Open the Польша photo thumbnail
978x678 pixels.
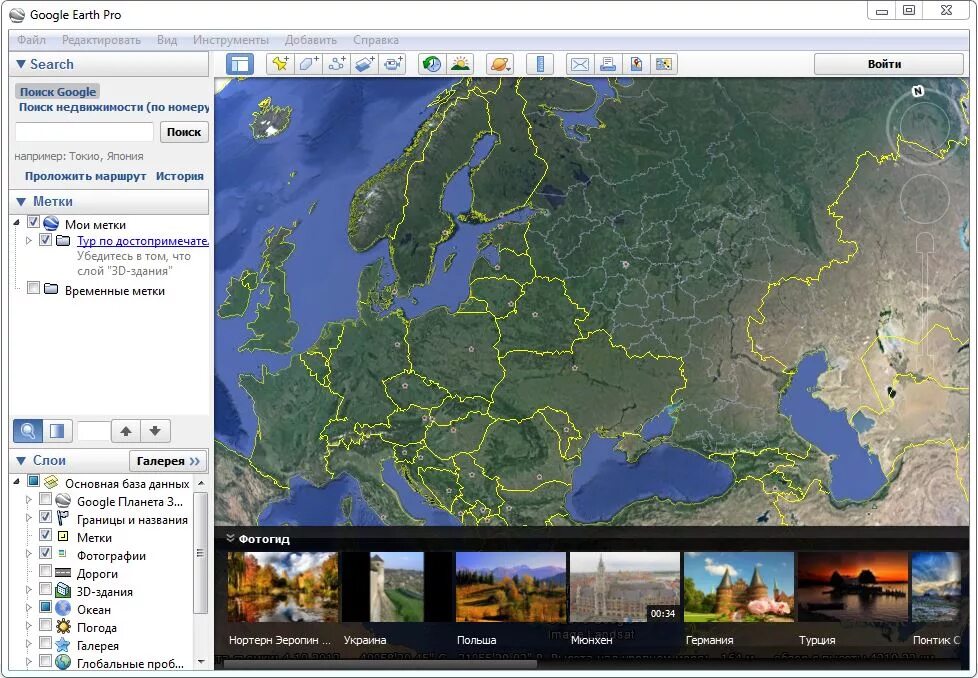click(x=511, y=587)
